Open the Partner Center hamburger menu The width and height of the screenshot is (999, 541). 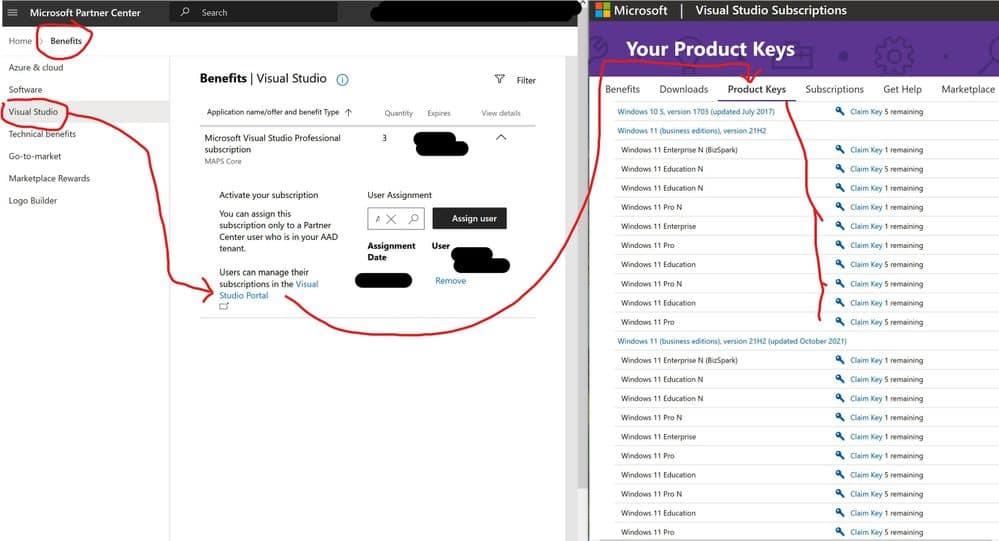click(12, 12)
